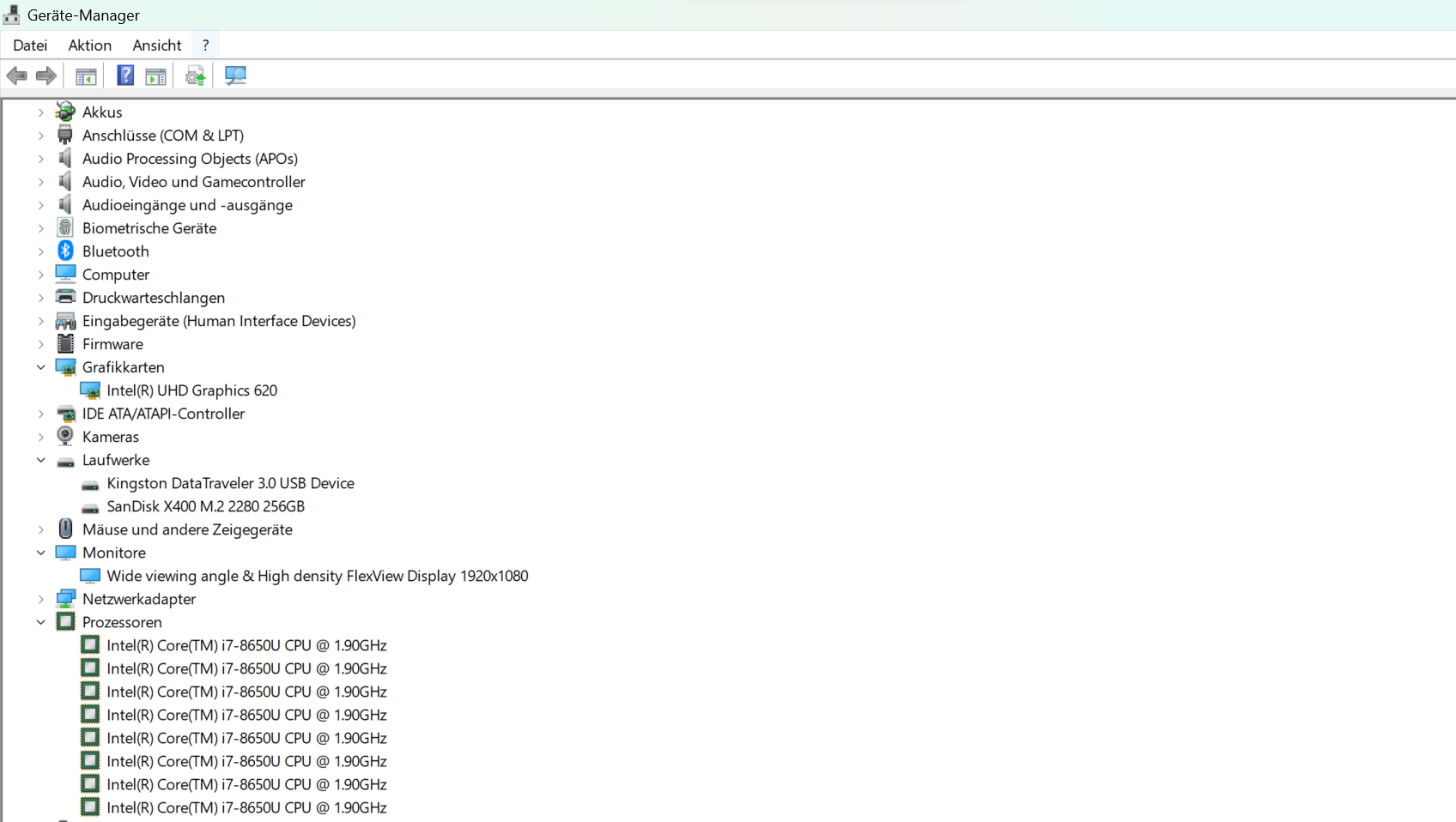Expand the Akkus category
The image size is (1456, 822).
[40, 112]
